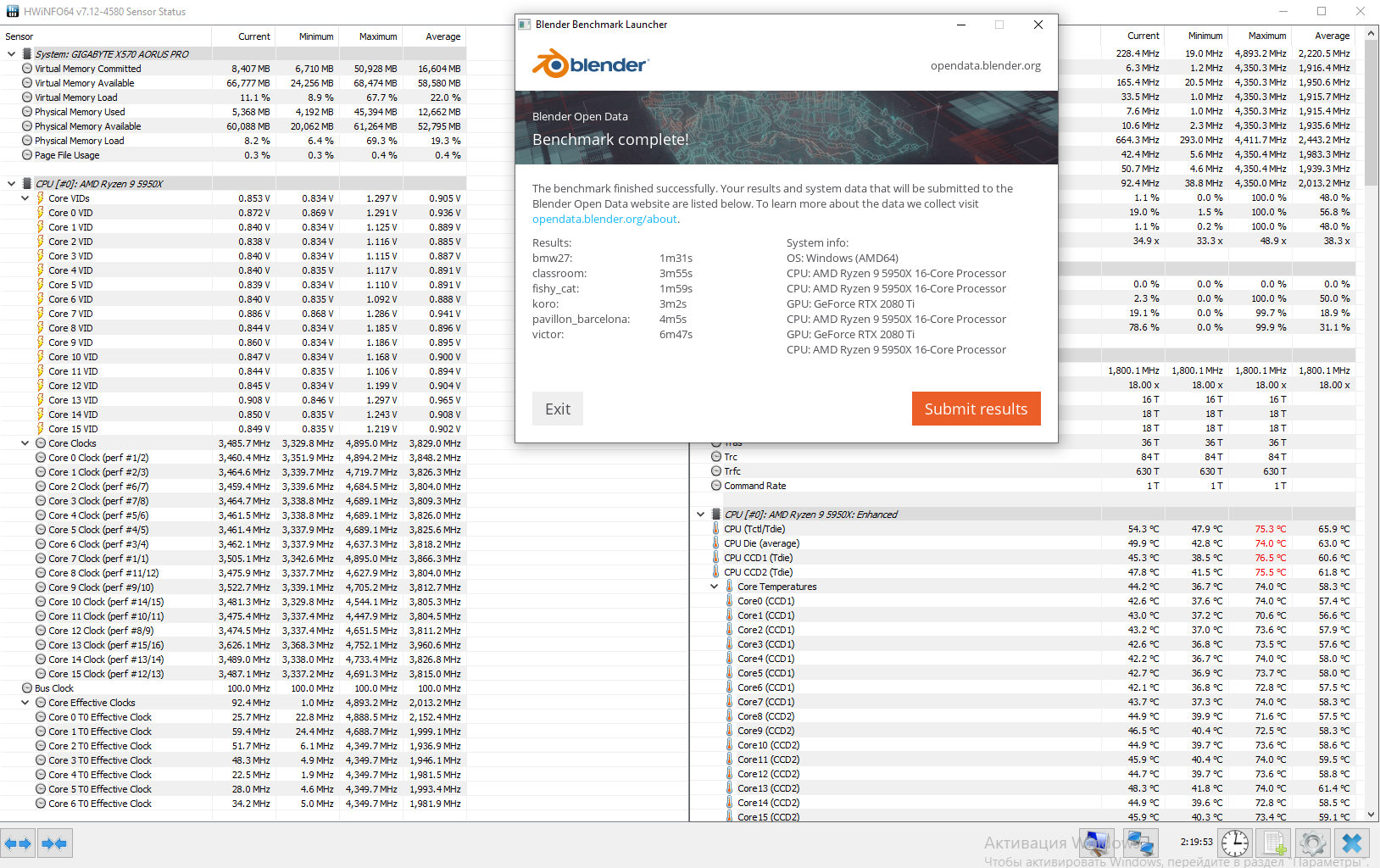Image resolution: width=1380 pixels, height=868 pixels.
Task: Open HWiNFO sensor settings gear icon
Action: click(x=1313, y=843)
